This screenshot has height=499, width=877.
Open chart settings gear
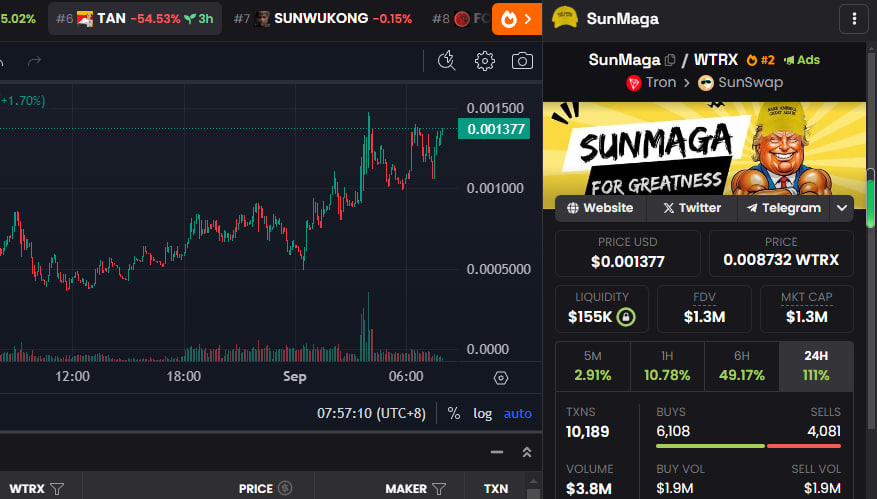(x=484, y=60)
